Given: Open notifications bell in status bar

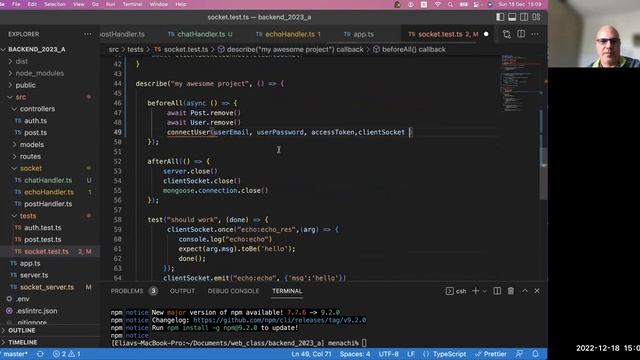Looking at the screenshot, I should point(535,354).
